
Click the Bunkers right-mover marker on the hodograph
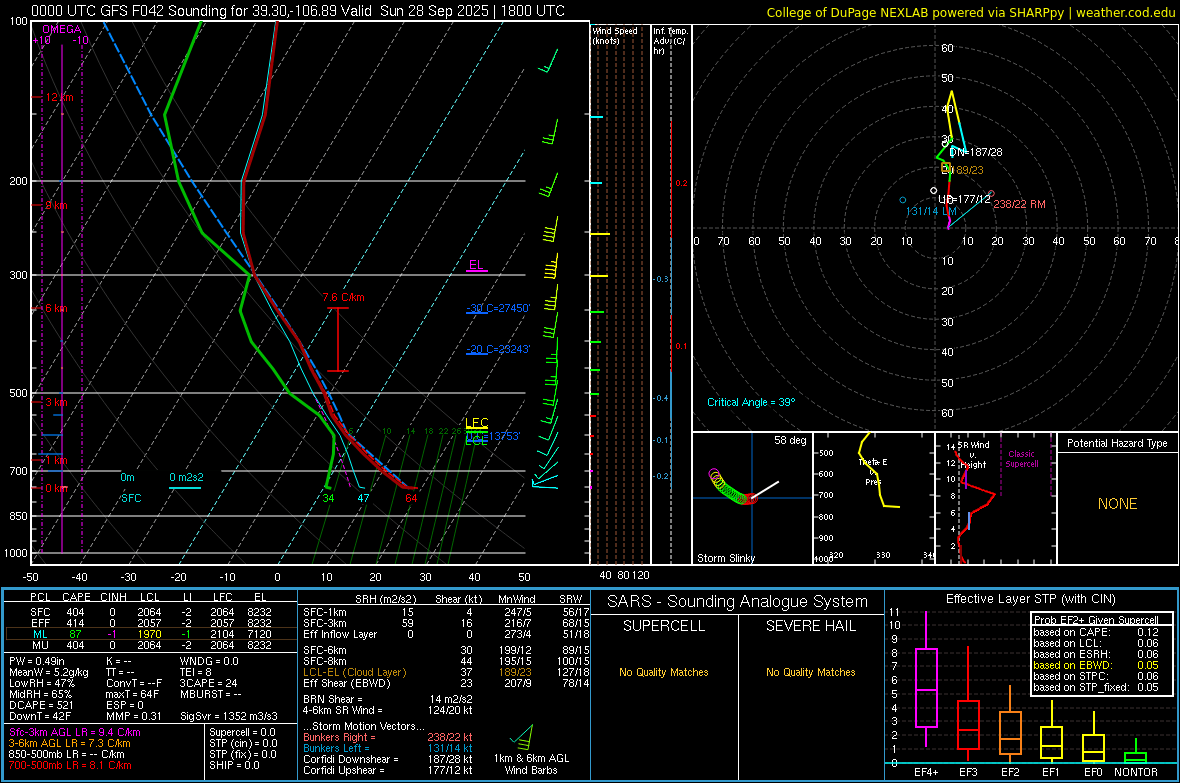pyautogui.click(x=991, y=194)
